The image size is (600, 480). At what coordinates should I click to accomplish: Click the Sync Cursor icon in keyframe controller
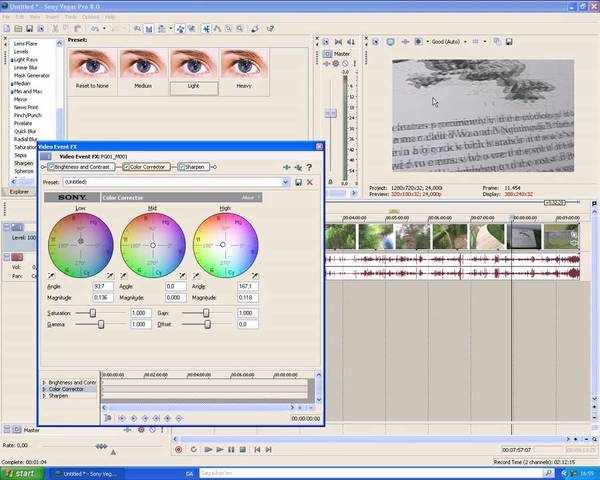click(x=108, y=418)
